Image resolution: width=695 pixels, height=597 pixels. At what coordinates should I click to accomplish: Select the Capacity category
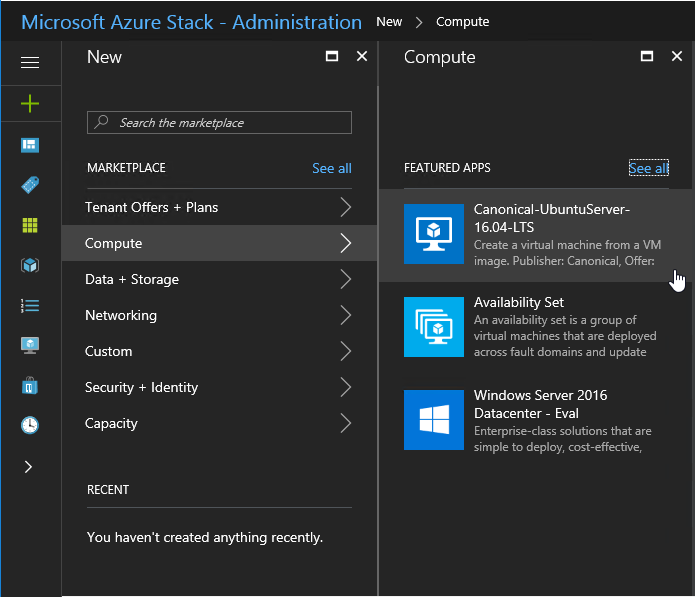[219, 423]
